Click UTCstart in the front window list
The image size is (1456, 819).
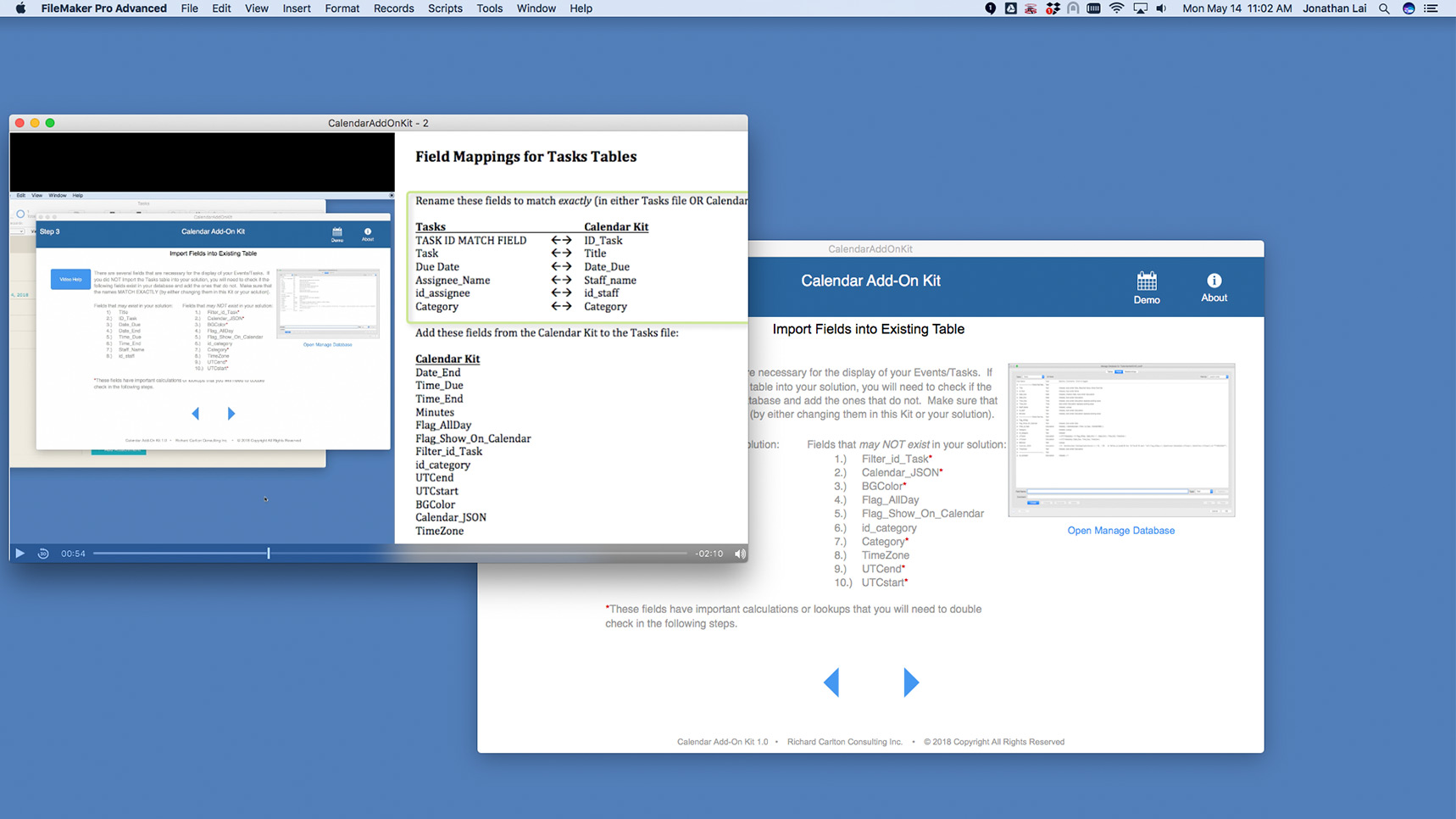coord(436,492)
